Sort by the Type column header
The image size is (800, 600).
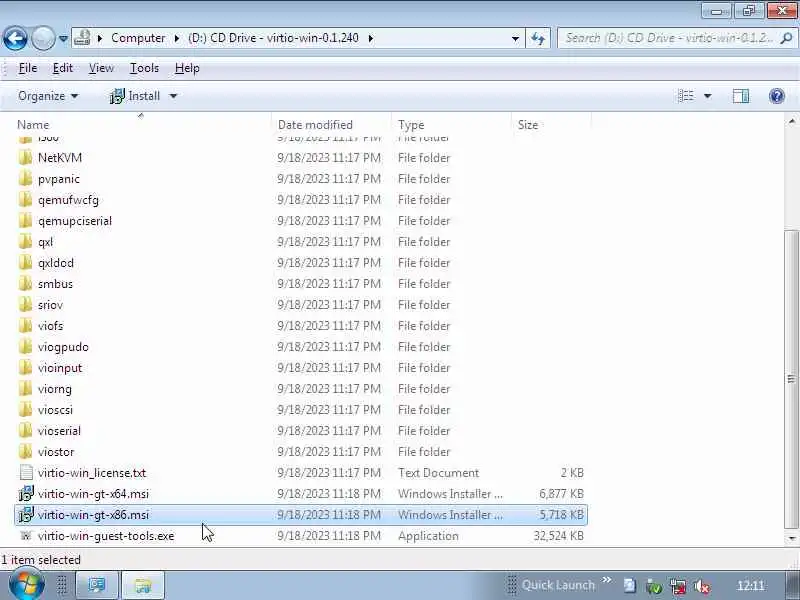pyautogui.click(x=411, y=124)
